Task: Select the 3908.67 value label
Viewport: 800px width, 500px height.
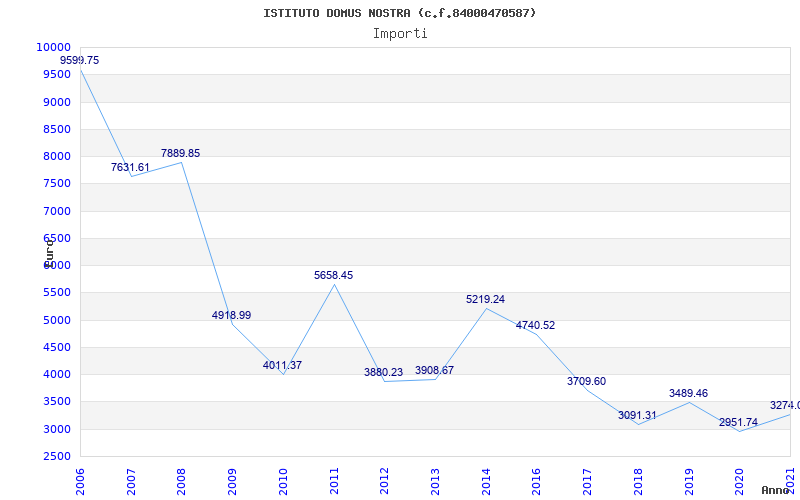Action: (x=434, y=370)
